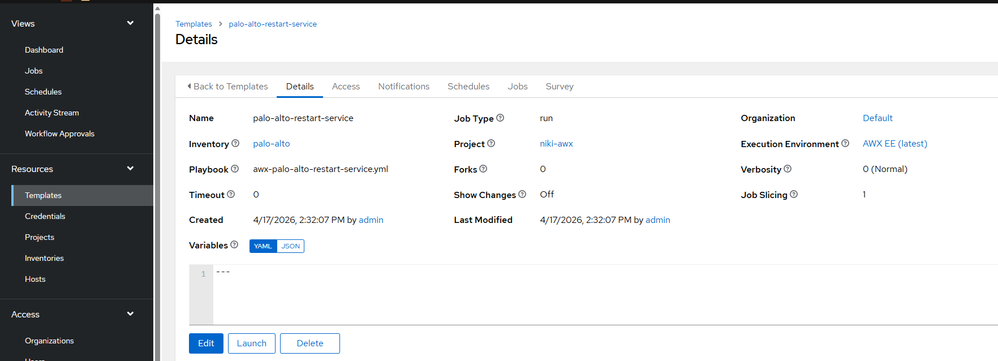The height and width of the screenshot is (361, 998).
Task: Switch variables view to YAML
Action: [263, 246]
